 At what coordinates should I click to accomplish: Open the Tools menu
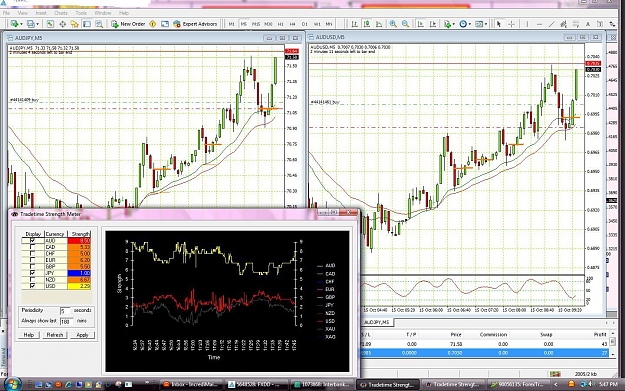(x=81, y=13)
